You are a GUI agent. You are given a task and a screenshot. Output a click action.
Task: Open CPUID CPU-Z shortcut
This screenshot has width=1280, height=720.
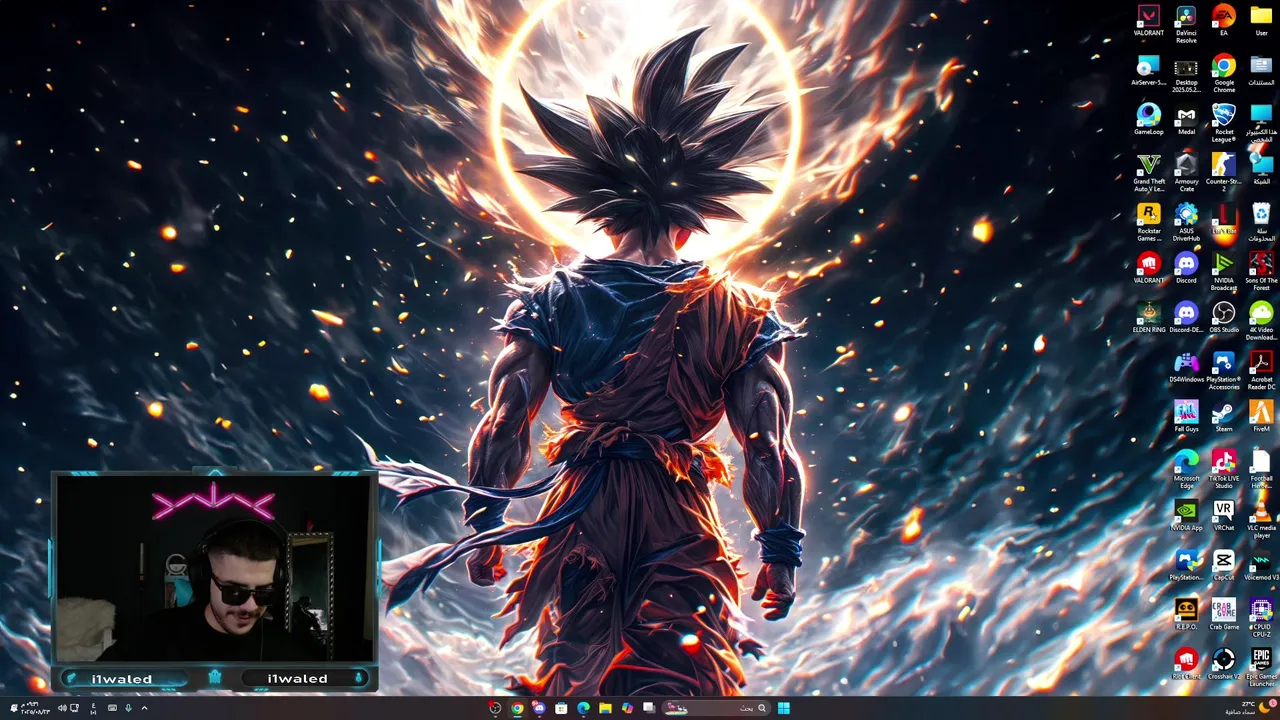coord(1261,618)
